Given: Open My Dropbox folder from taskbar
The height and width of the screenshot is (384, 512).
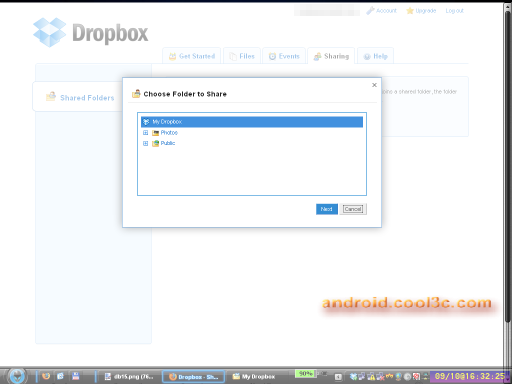Looking at the screenshot, I should [254, 377].
